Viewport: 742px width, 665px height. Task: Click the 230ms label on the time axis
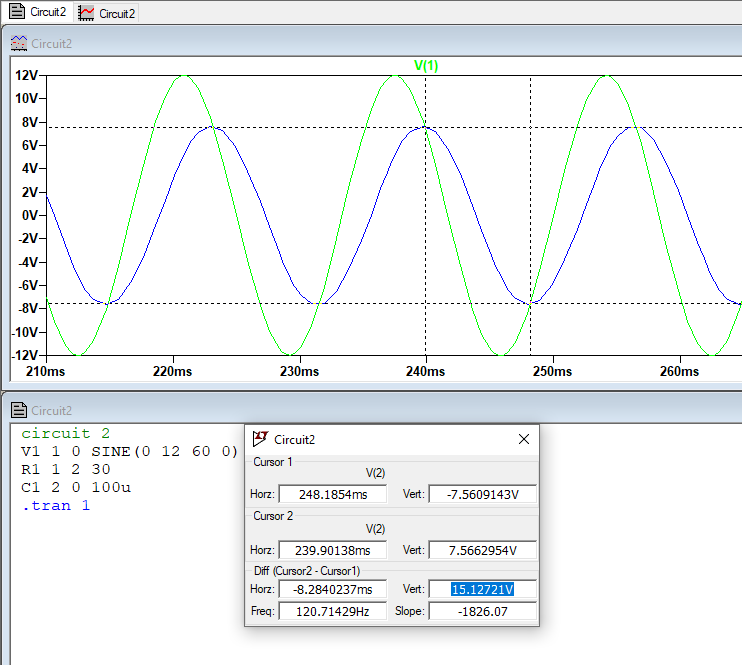pos(299,371)
